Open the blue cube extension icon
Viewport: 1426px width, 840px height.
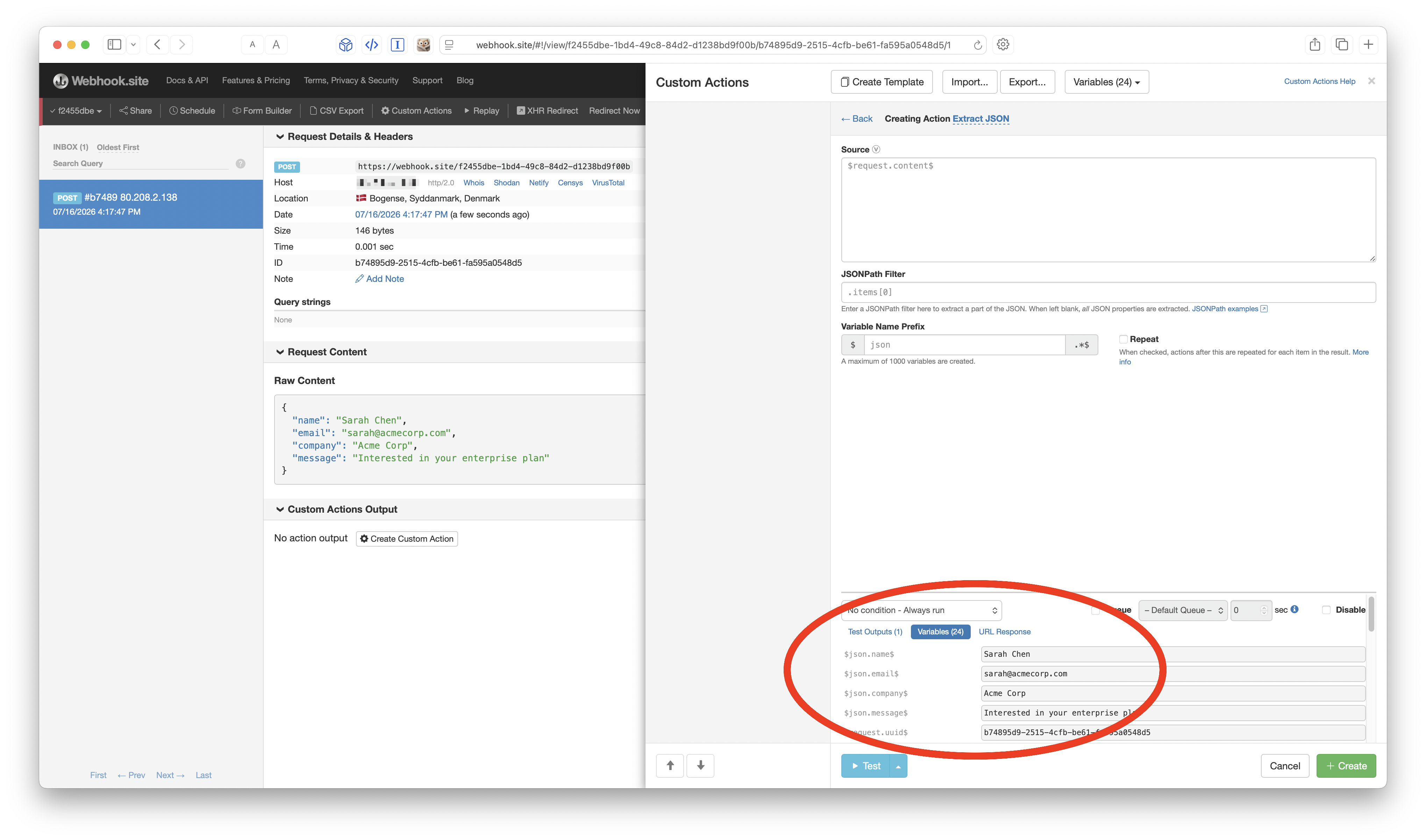(x=346, y=44)
